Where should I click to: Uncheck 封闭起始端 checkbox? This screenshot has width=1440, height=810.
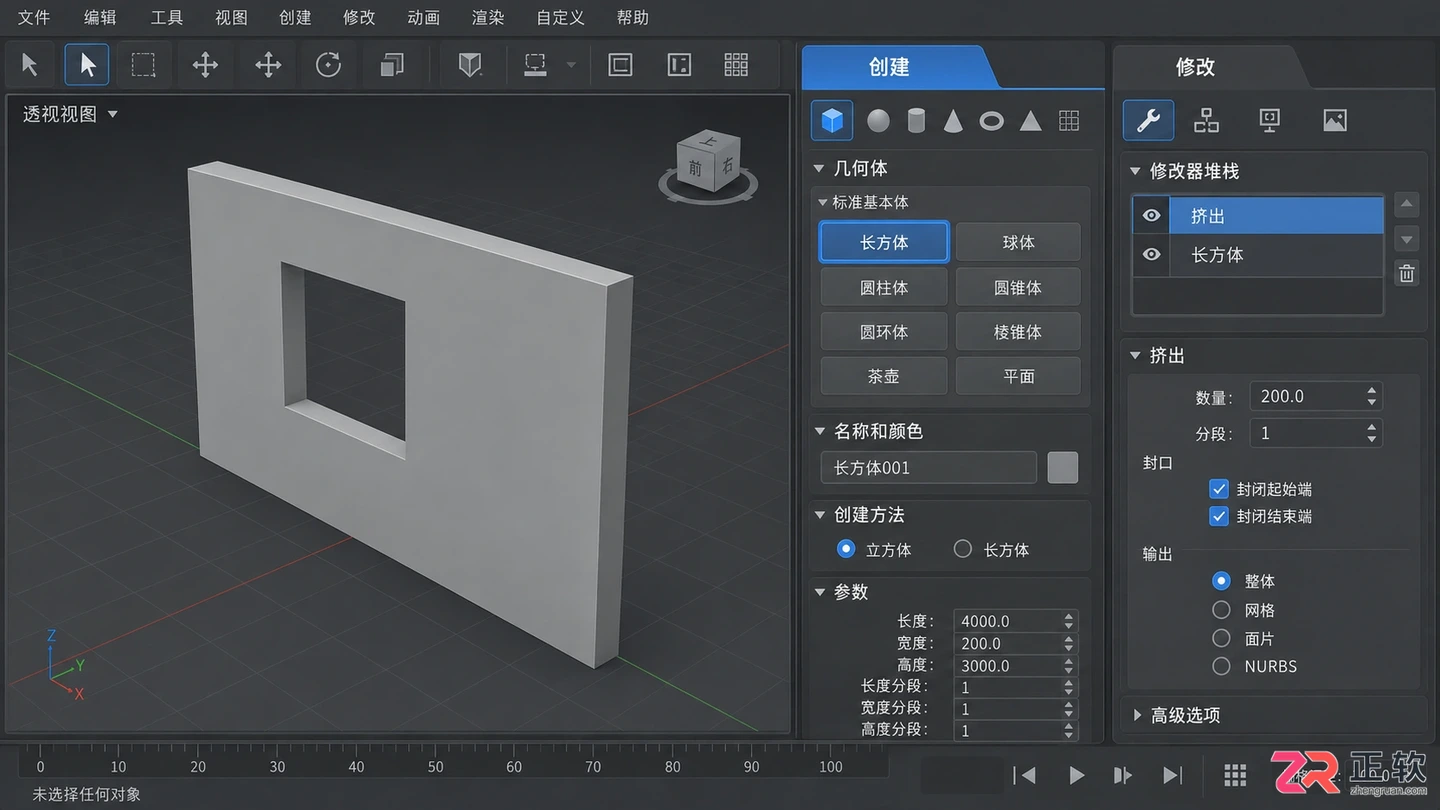tap(1218, 489)
